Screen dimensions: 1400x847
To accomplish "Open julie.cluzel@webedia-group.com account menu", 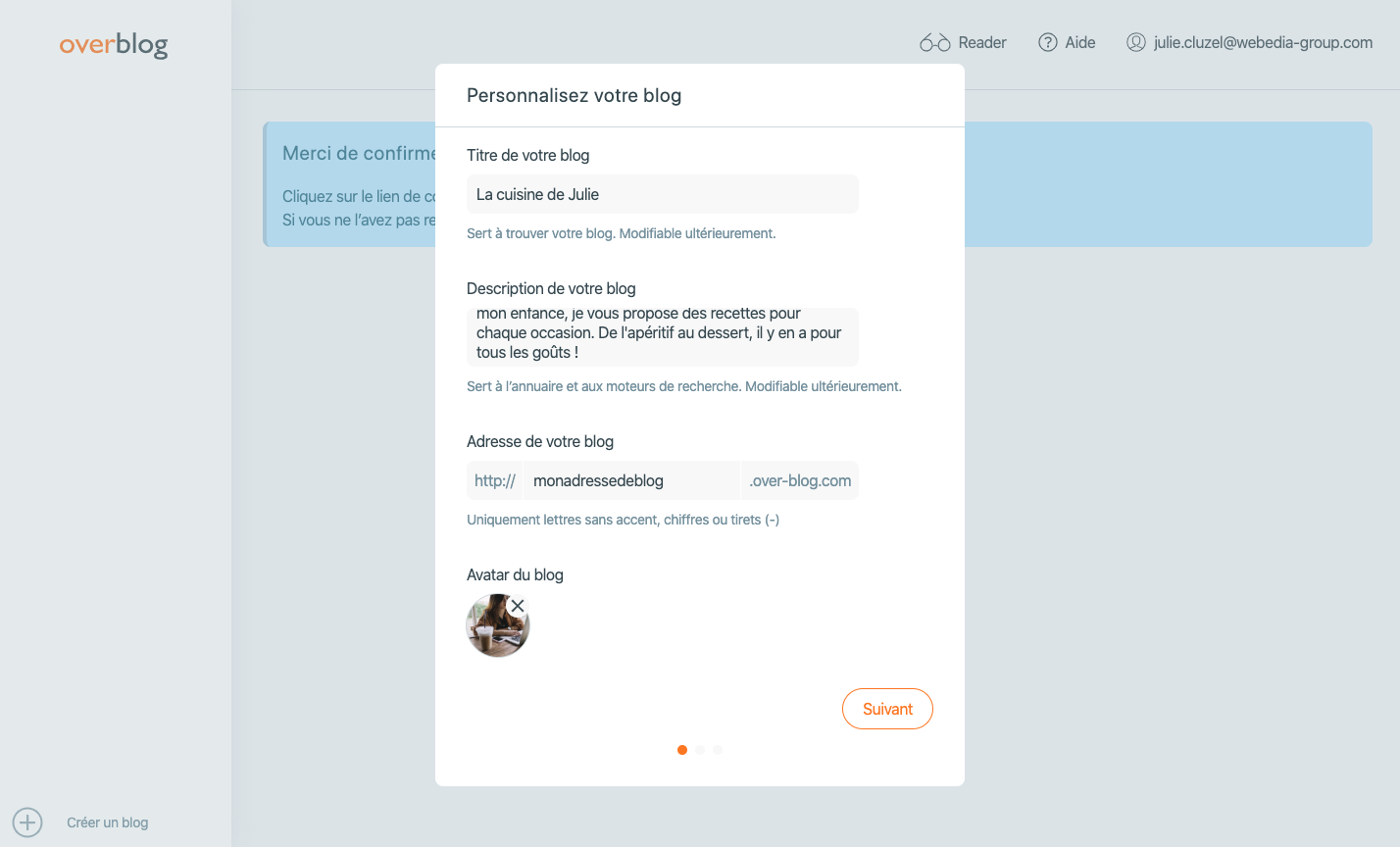I will point(1250,42).
